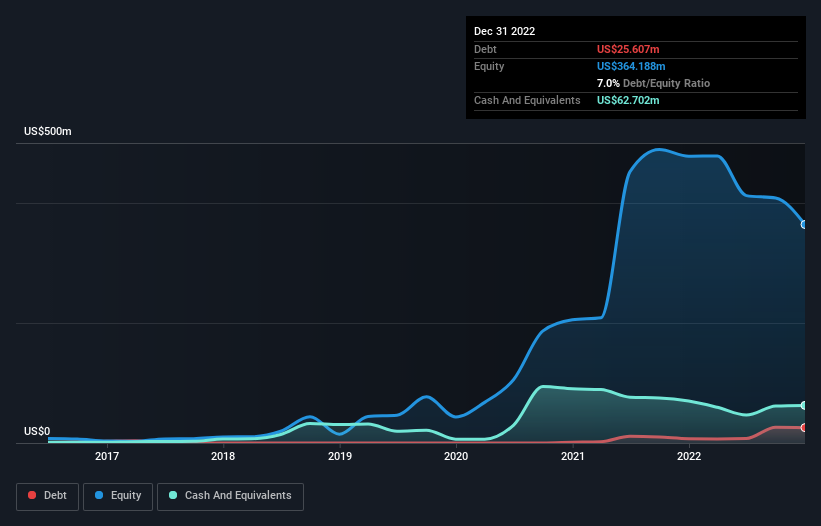This screenshot has height=526, width=821.
Task: Click the teal Cash endpoint marker
Action: (804, 406)
